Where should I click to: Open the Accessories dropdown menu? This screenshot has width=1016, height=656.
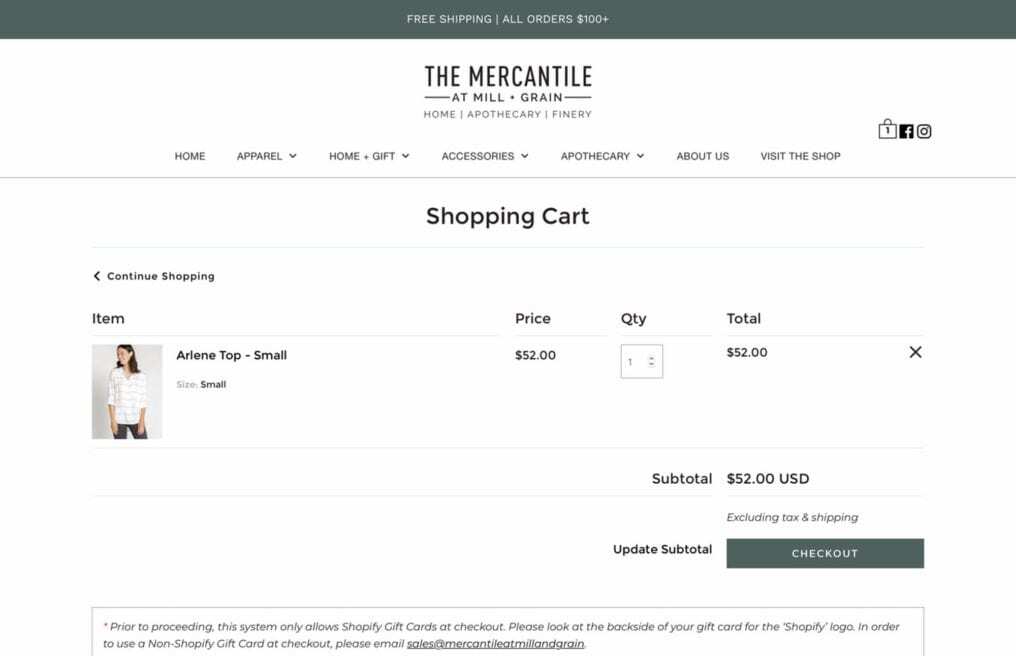pos(485,156)
